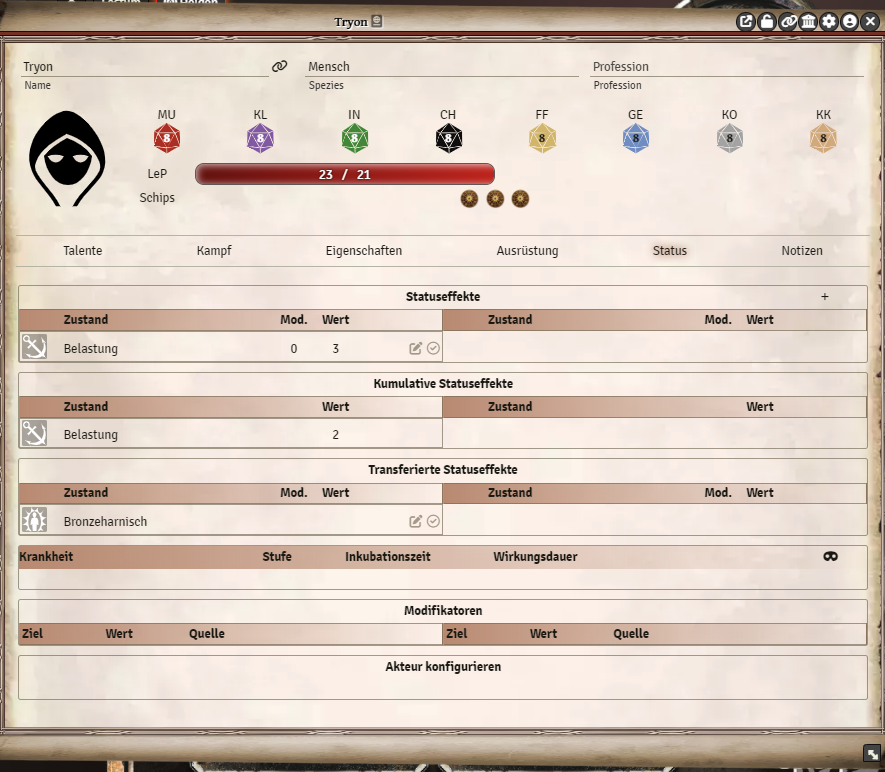Click the infinity icon in the Krankheit header
This screenshot has width=885, height=772.
pyautogui.click(x=831, y=556)
